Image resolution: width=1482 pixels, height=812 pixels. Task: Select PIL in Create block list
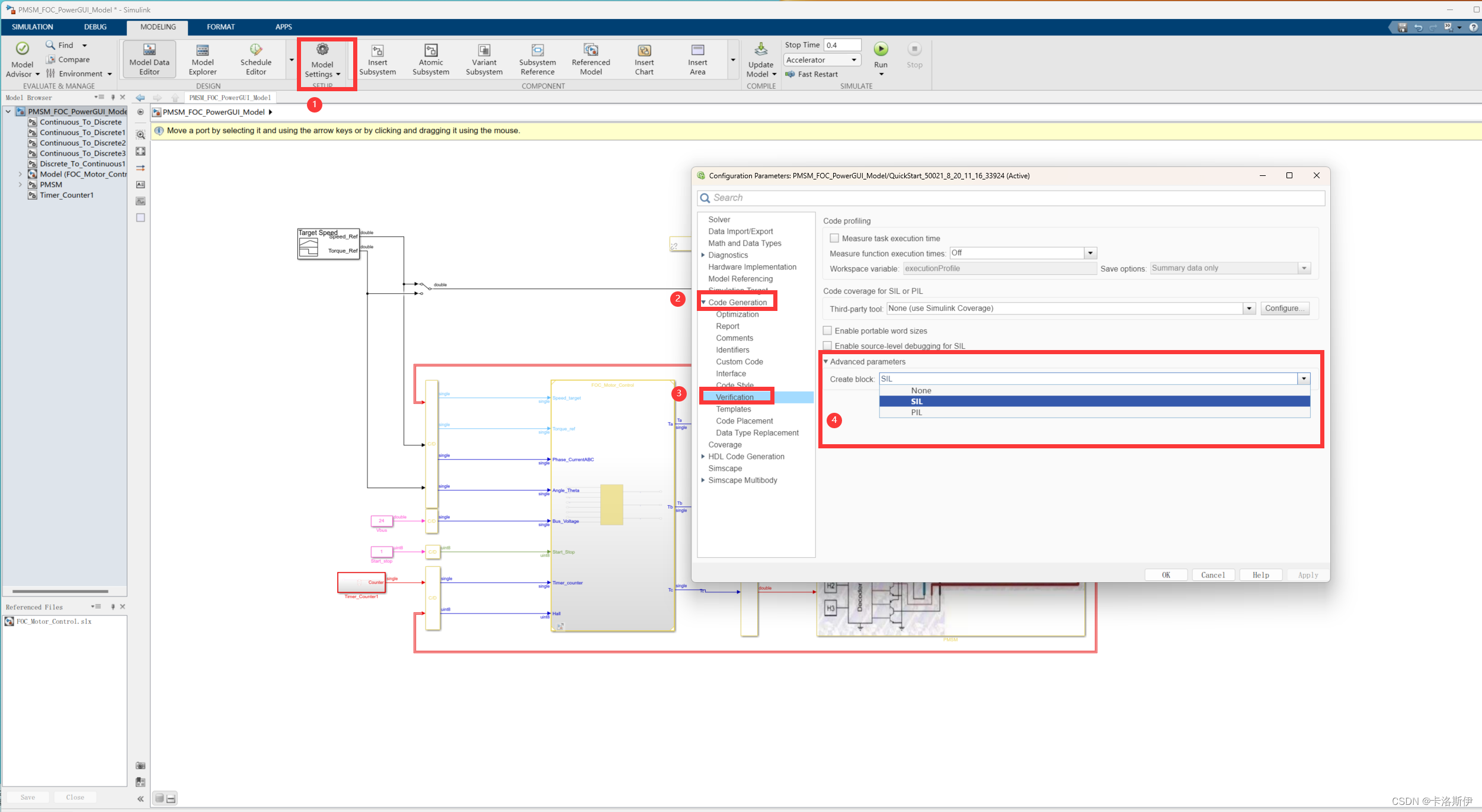pyautogui.click(x=1094, y=412)
